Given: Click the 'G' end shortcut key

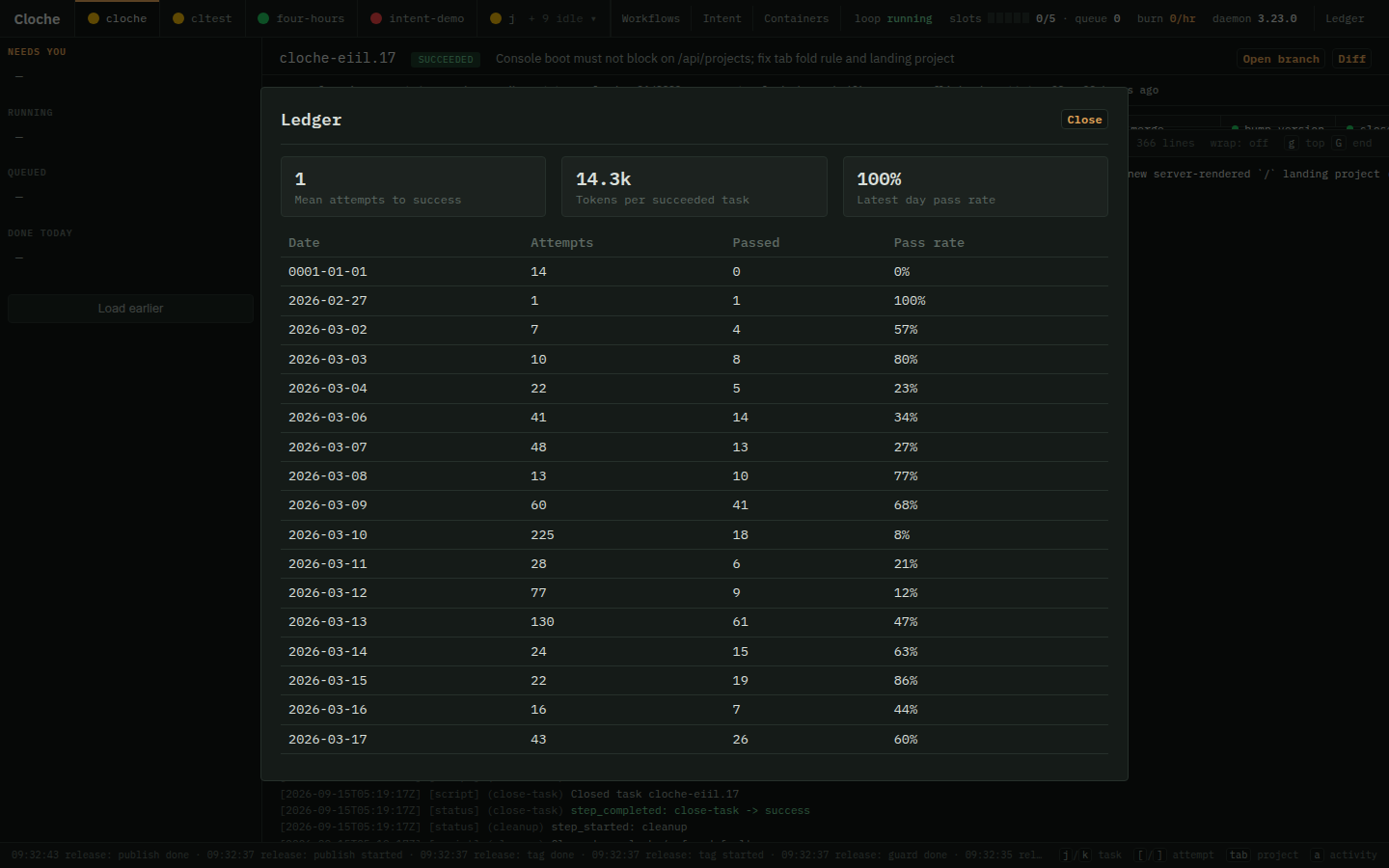Looking at the screenshot, I should (x=1339, y=143).
